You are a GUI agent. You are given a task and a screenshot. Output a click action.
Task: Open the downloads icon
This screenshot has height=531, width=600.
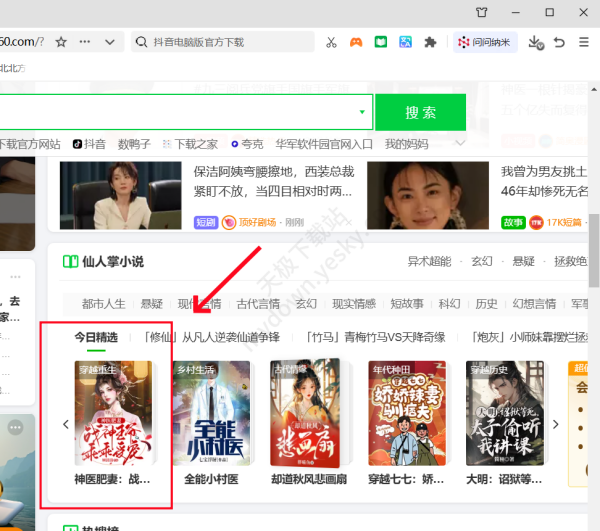point(535,42)
